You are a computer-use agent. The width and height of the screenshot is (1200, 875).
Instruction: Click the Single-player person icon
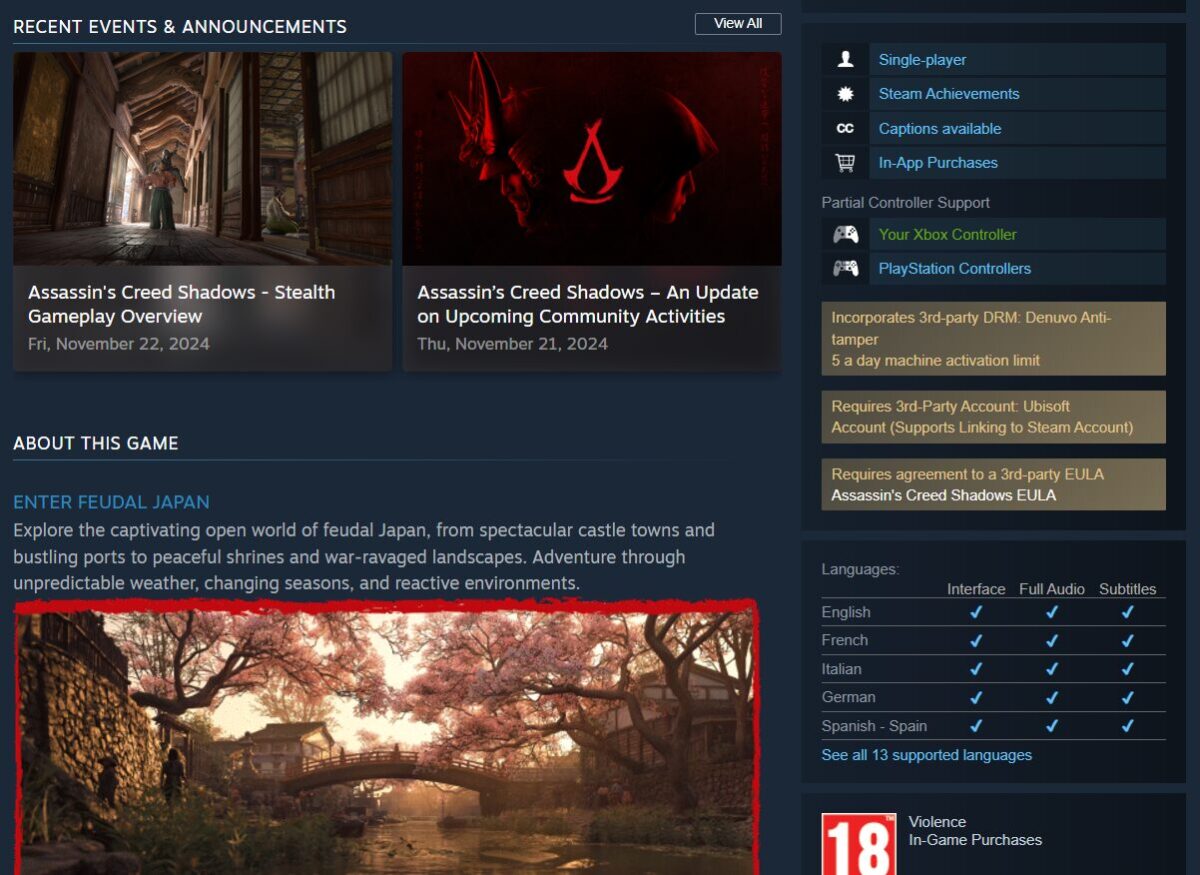(845, 60)
